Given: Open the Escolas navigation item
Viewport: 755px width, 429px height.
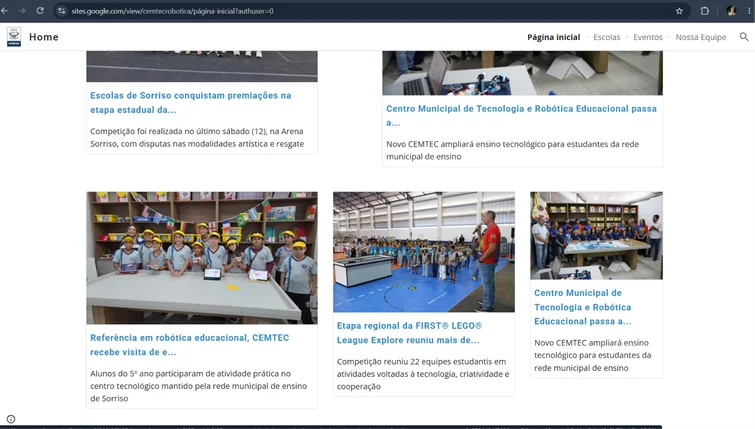Looking at the screenshot, I should coord(606,37).
